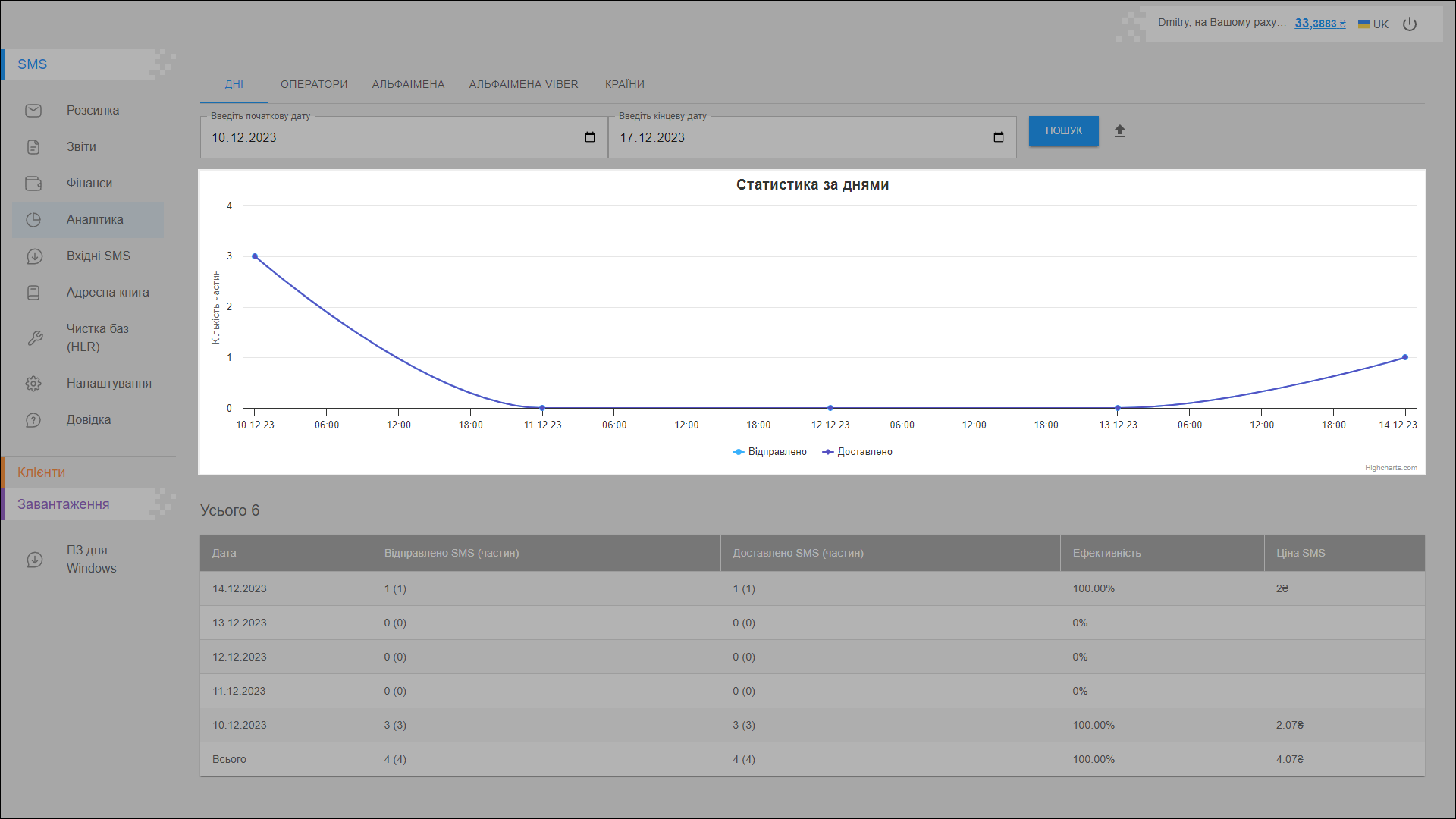Toggle the Доставлено series in chart legend
Viewport: 1456px width, 819px height.
[858, 452]
